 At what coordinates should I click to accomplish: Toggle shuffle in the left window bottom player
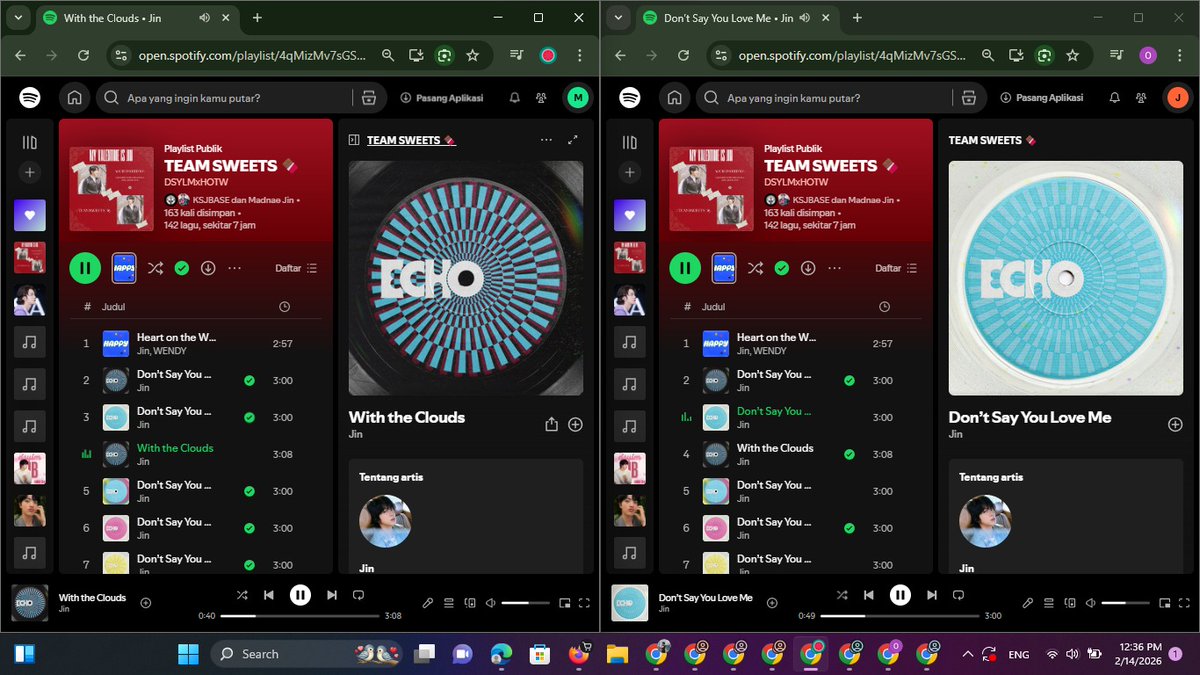(x=242, y=595)
